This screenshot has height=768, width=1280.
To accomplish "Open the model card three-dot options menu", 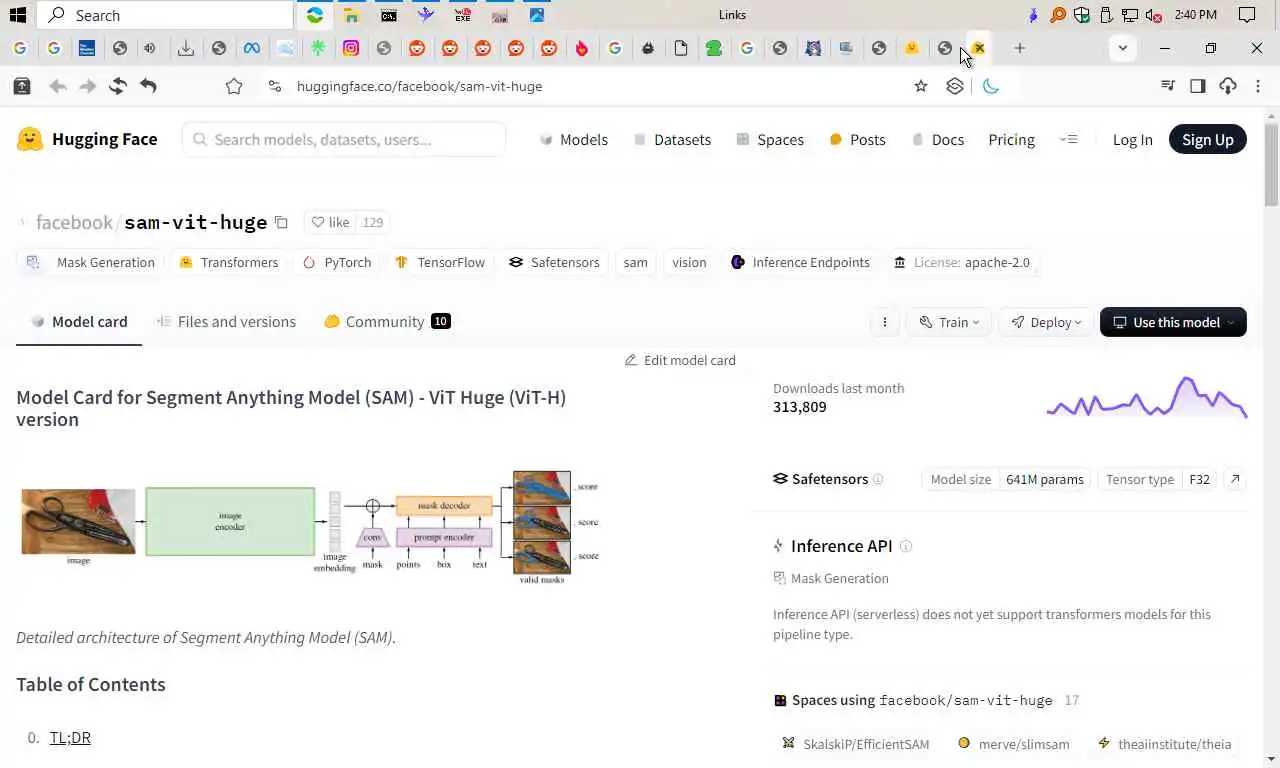I will (x=884, y=322).
